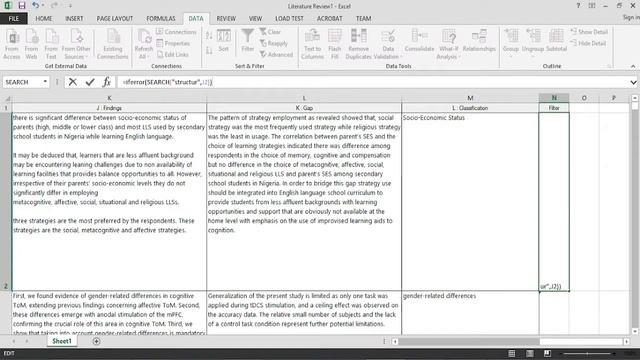Switch to PAGE LAYOUT tab
This screenshot has height=360, width=640.
[115, 18]
